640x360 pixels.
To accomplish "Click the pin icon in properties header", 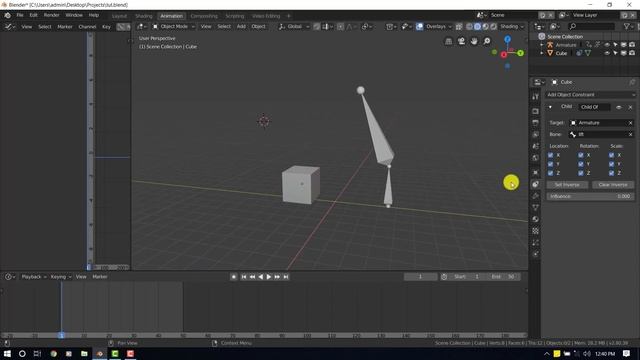I will click(x=632, y=82).
